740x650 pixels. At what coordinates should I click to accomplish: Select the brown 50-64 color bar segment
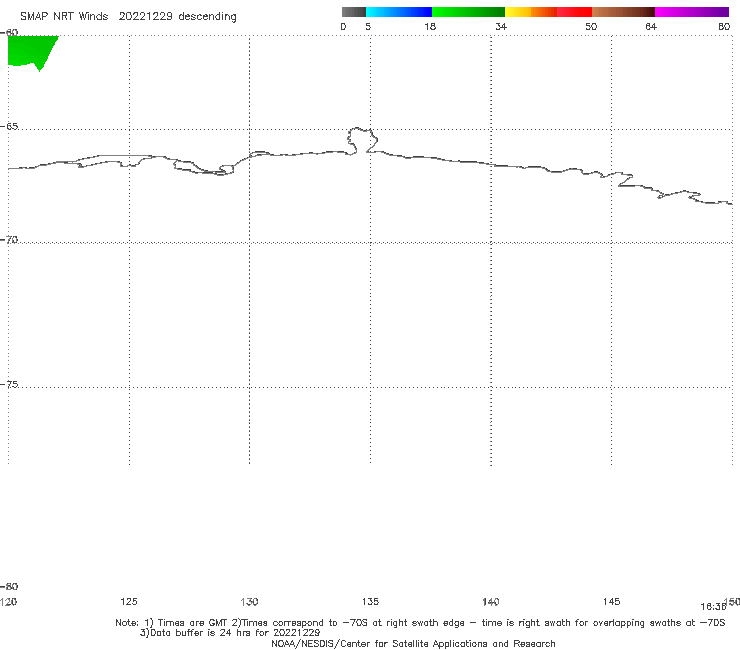pos(623,12)
